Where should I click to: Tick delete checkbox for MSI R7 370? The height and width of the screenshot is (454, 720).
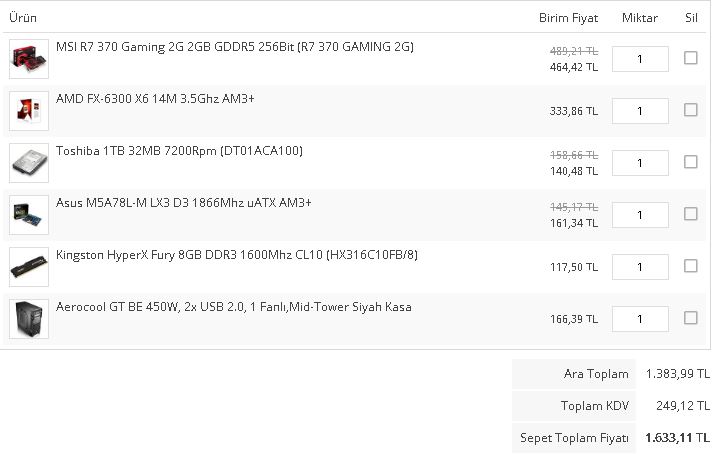[690, 58]
